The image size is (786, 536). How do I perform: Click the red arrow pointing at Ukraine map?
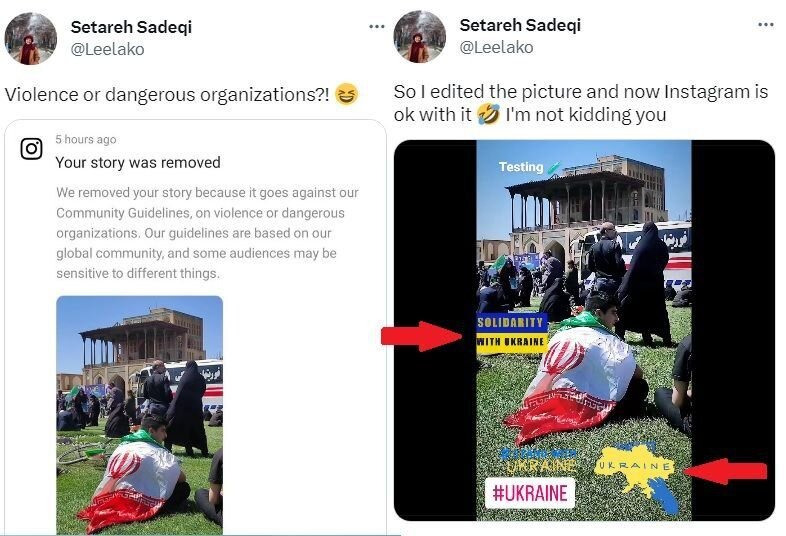725,471
